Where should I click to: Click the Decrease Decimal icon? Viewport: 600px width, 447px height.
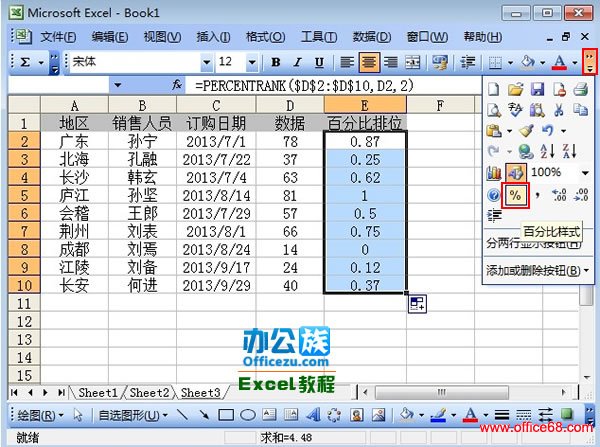581,195
